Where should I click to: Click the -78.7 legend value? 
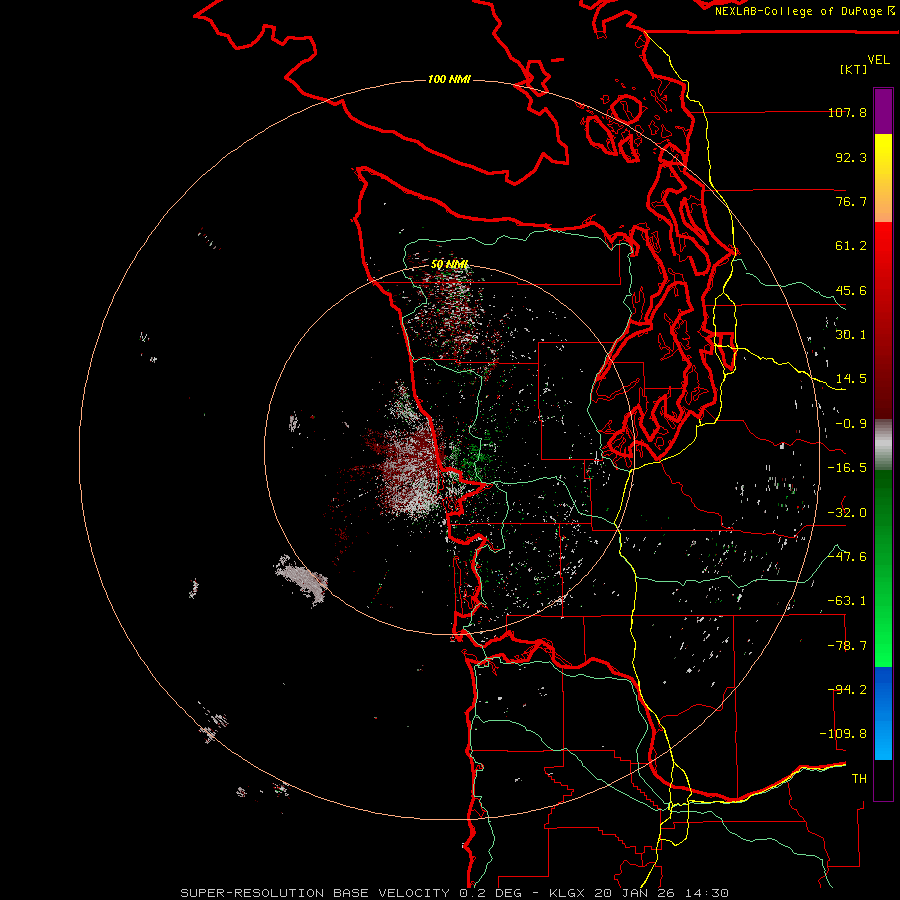click(x=847, y=646)
